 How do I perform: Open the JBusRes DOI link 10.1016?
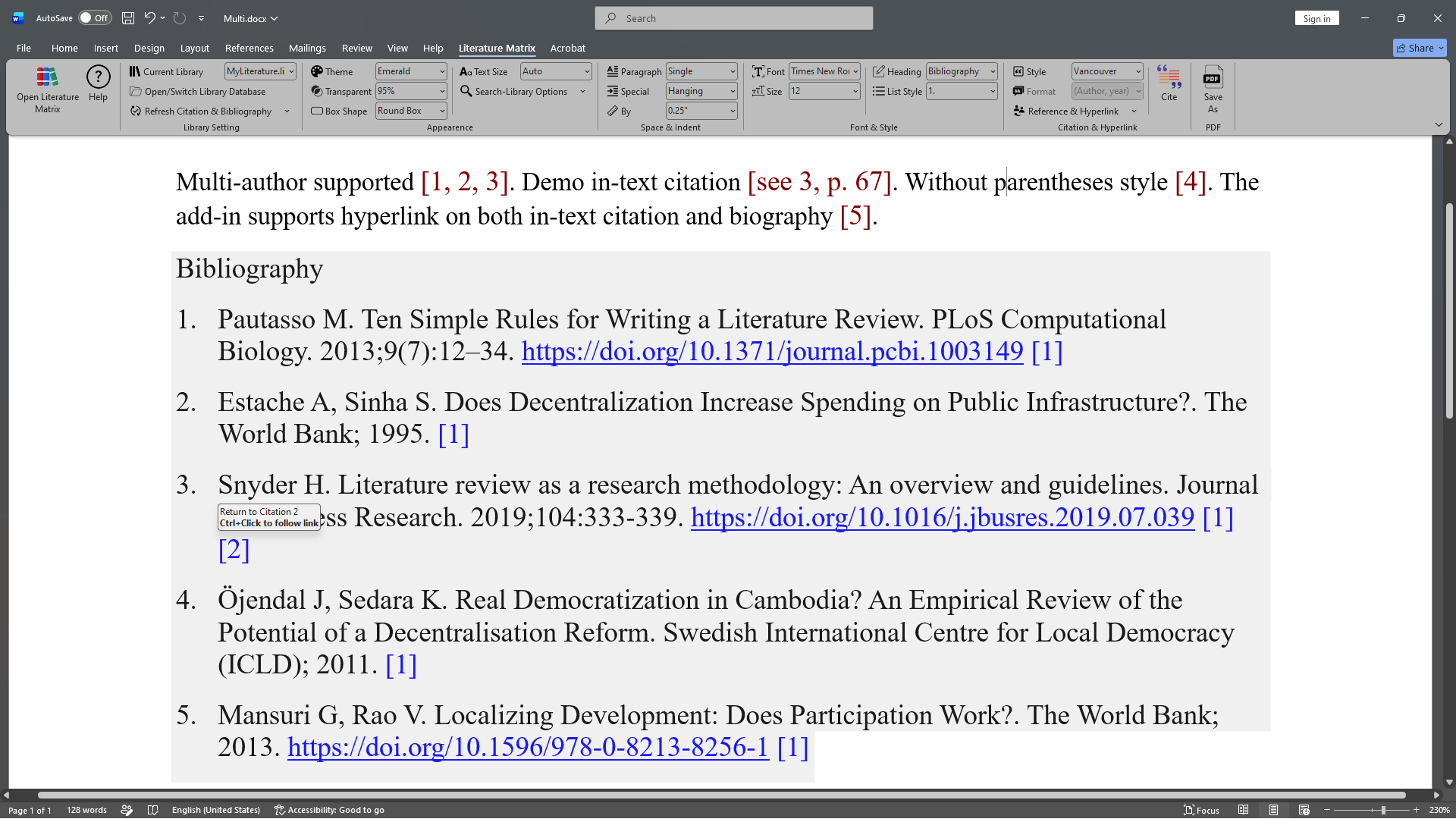(x=943, y=518)
